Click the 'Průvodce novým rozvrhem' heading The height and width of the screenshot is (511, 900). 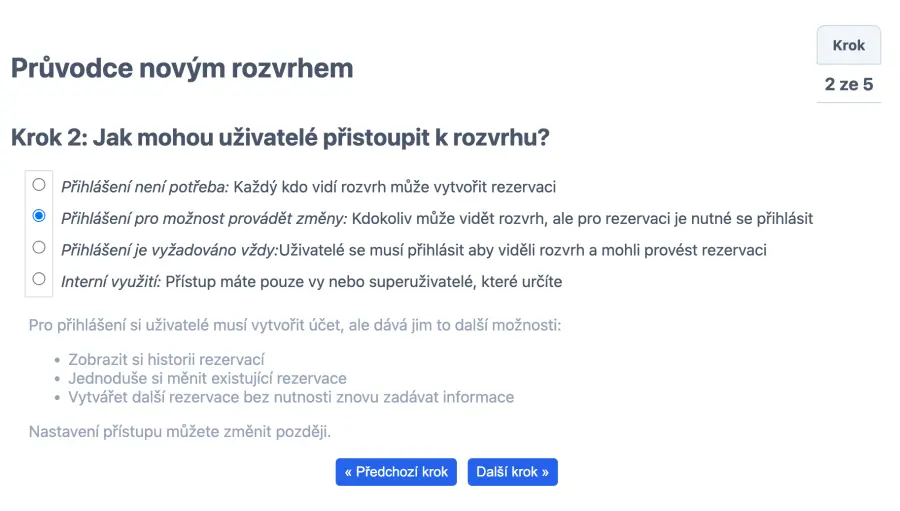tap(182, 68)
